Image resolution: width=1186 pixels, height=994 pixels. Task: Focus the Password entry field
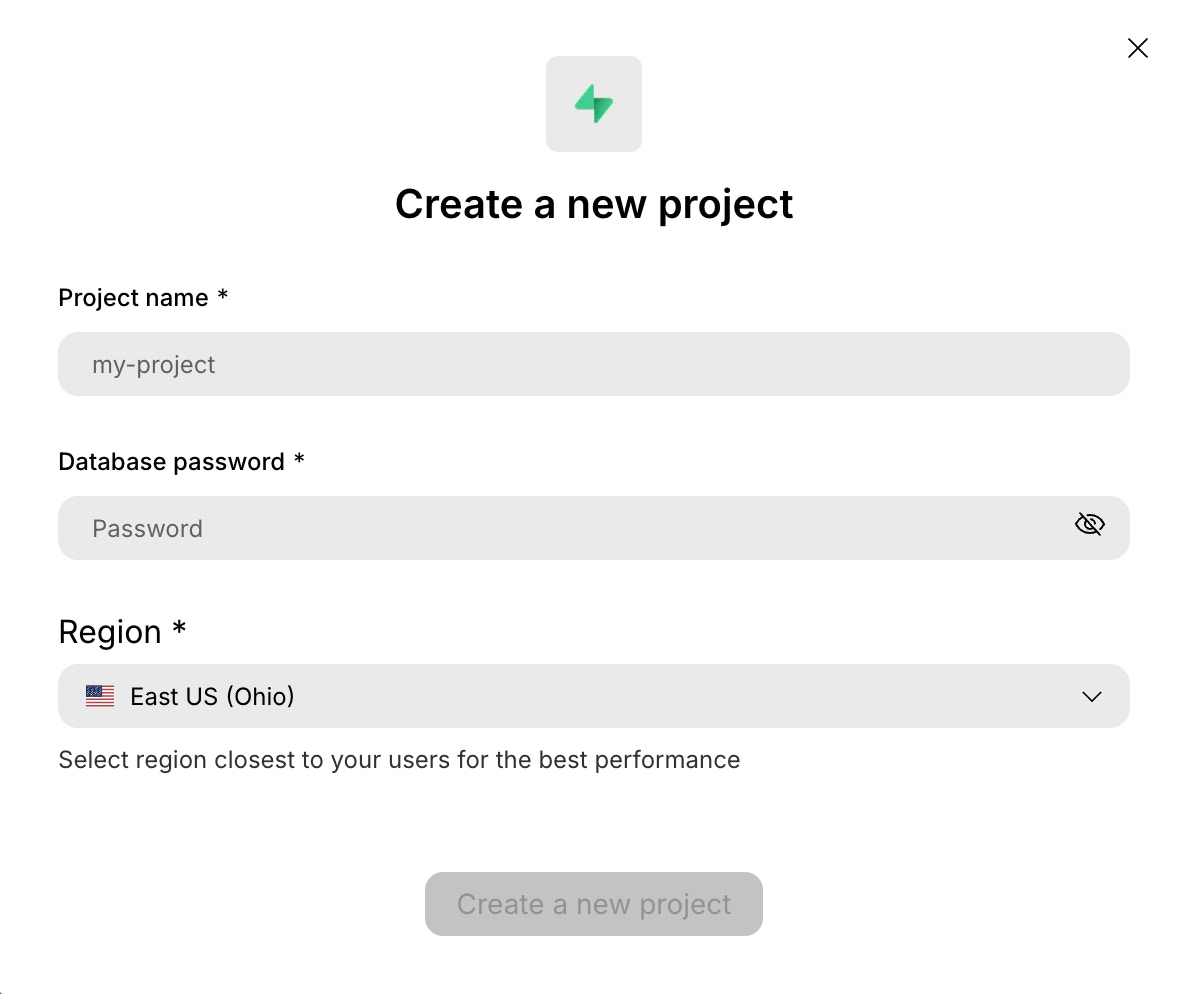coord(500,528)
